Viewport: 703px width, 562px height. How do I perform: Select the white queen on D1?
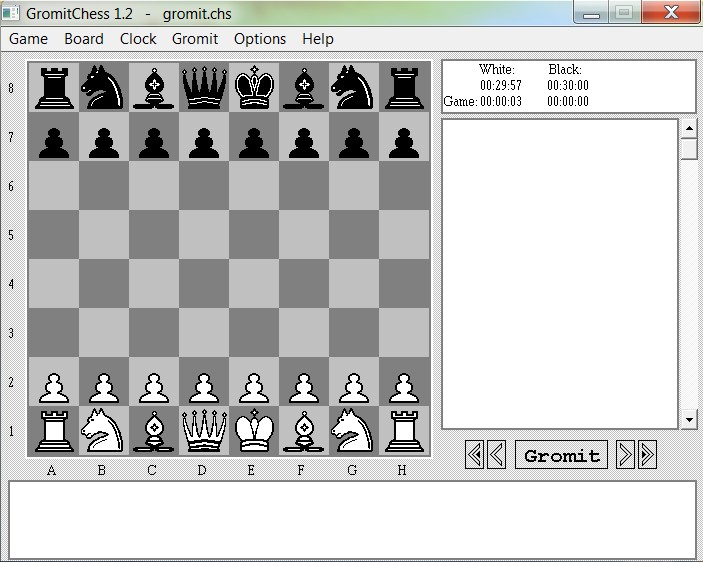pos(204,431)
